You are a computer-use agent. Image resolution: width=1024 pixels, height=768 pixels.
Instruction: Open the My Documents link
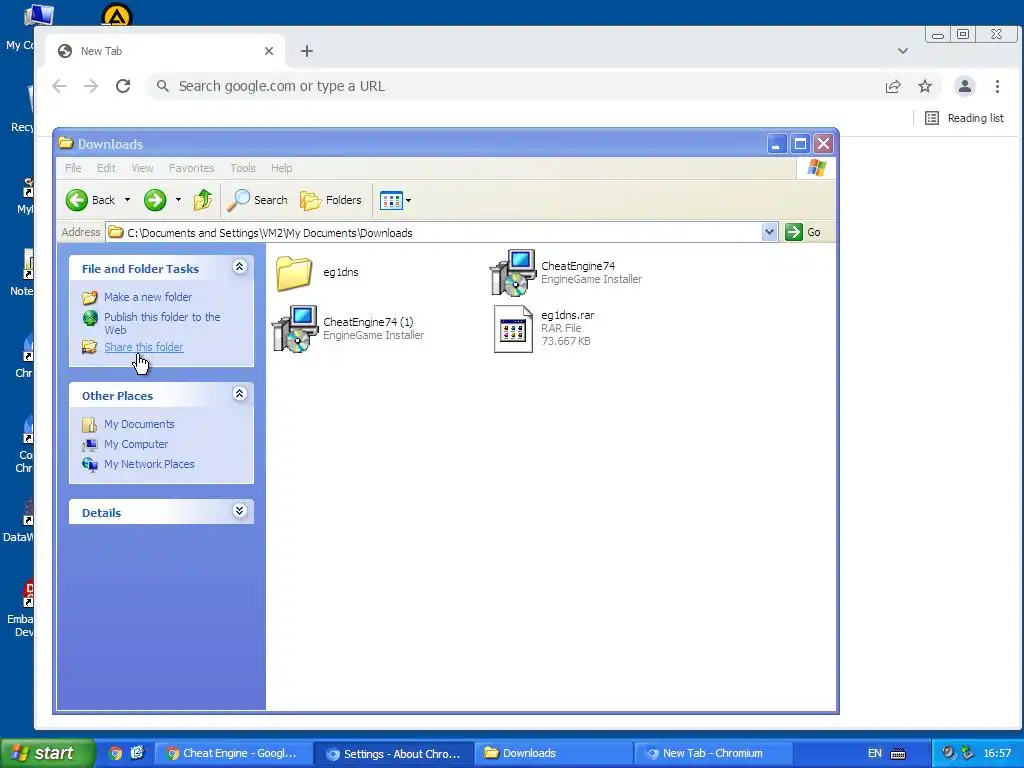(x=139, y=424)
